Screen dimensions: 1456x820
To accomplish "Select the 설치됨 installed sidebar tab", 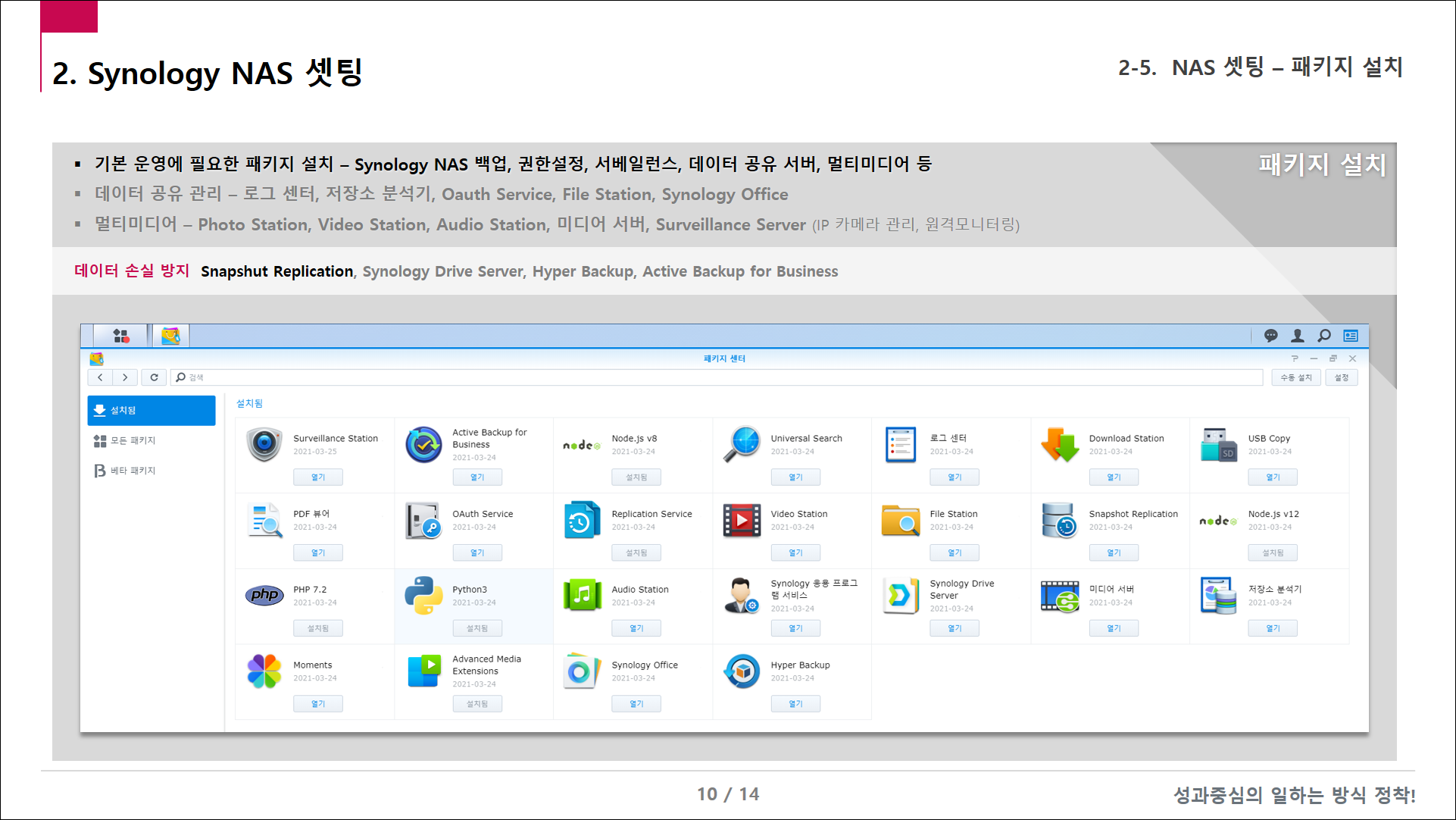I will point(152,410).
